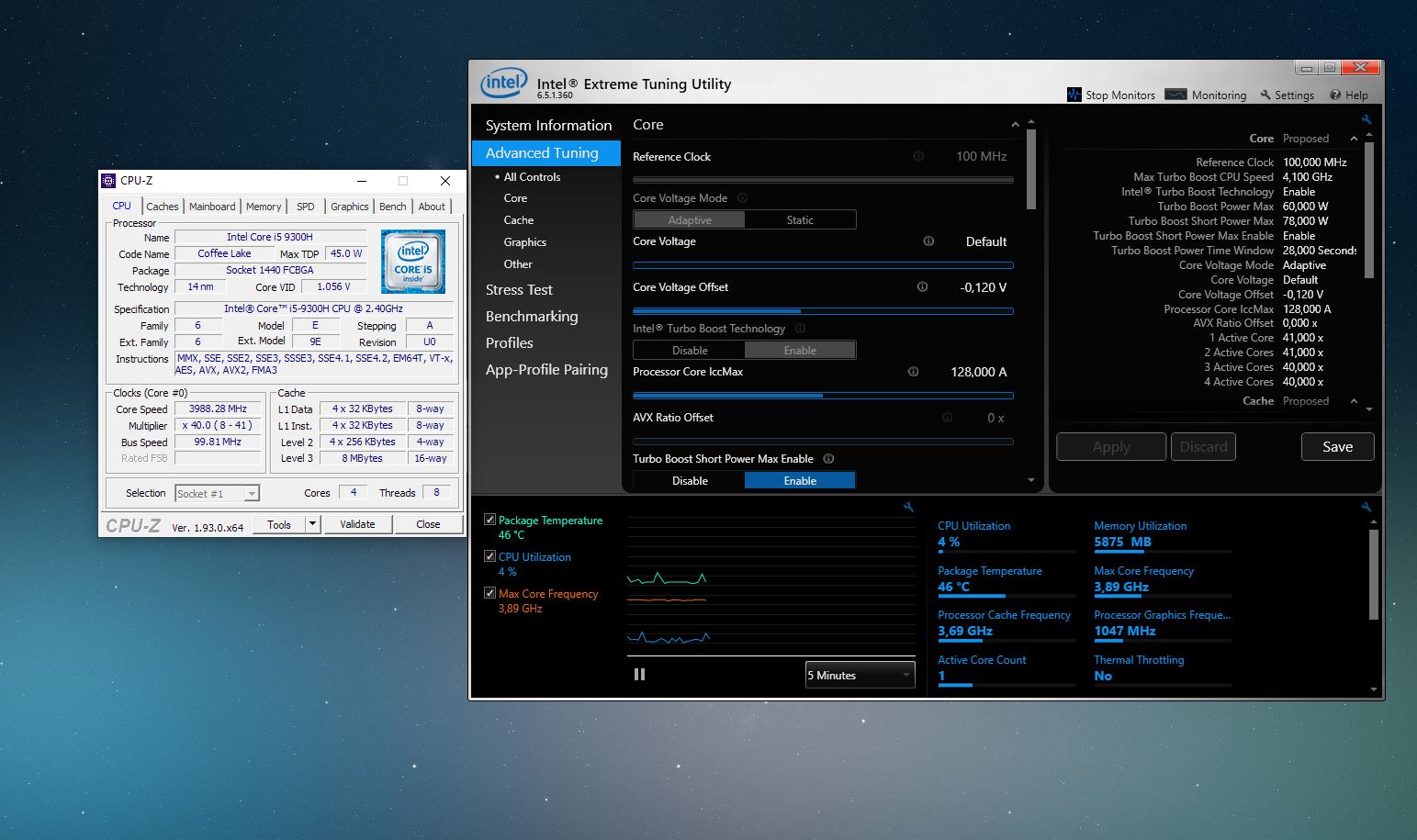Screen dimensions: 1417x840
Task: Open CPU-Z Socket #1 selection dropdown
Action: [x=217, y=493]
